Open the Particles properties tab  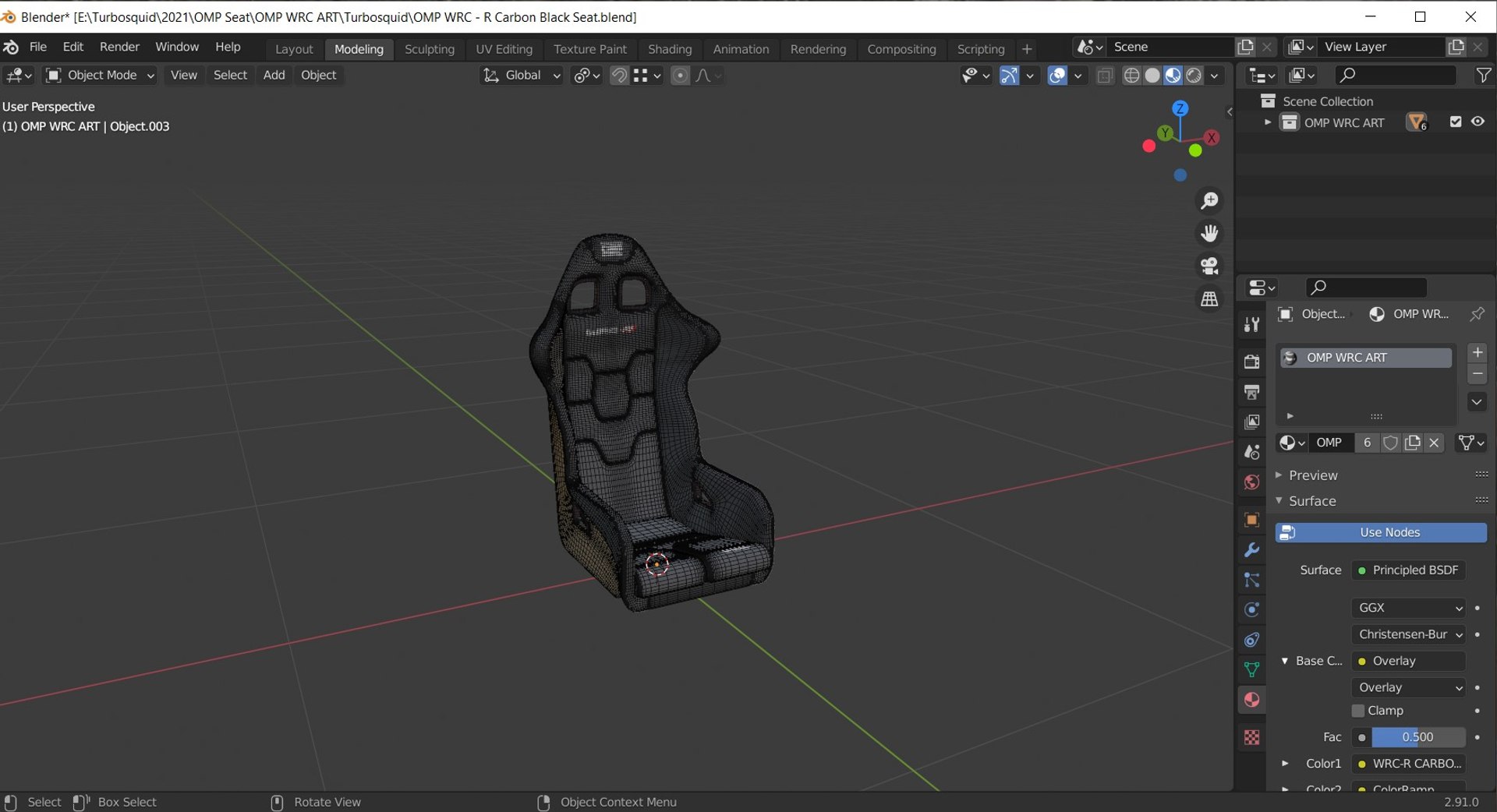1251,580
